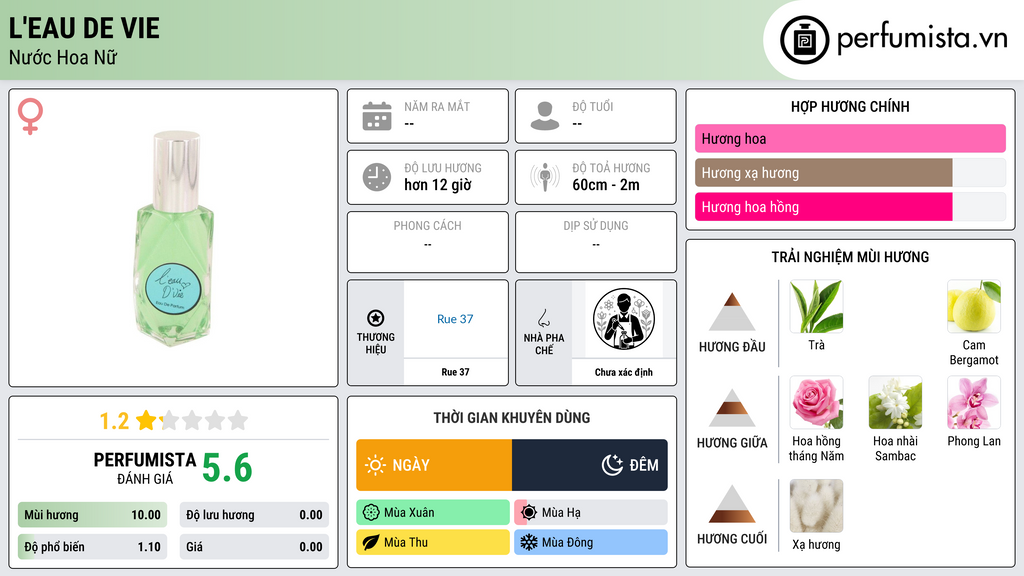Click the hơn 12 giờ longevity value

[x=438, y=185]
